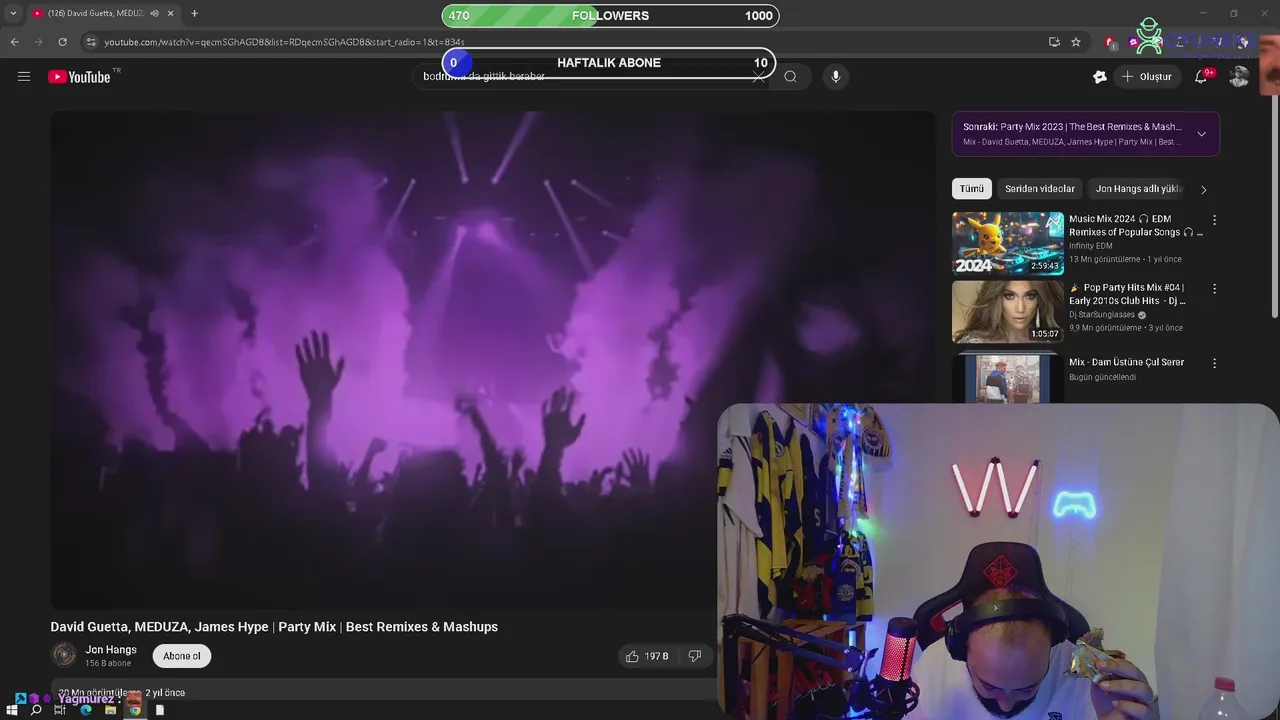Select the Seriden videolar filter chip
The height and width of the screenshot is (720, 1280).
tap(1039, 189)
